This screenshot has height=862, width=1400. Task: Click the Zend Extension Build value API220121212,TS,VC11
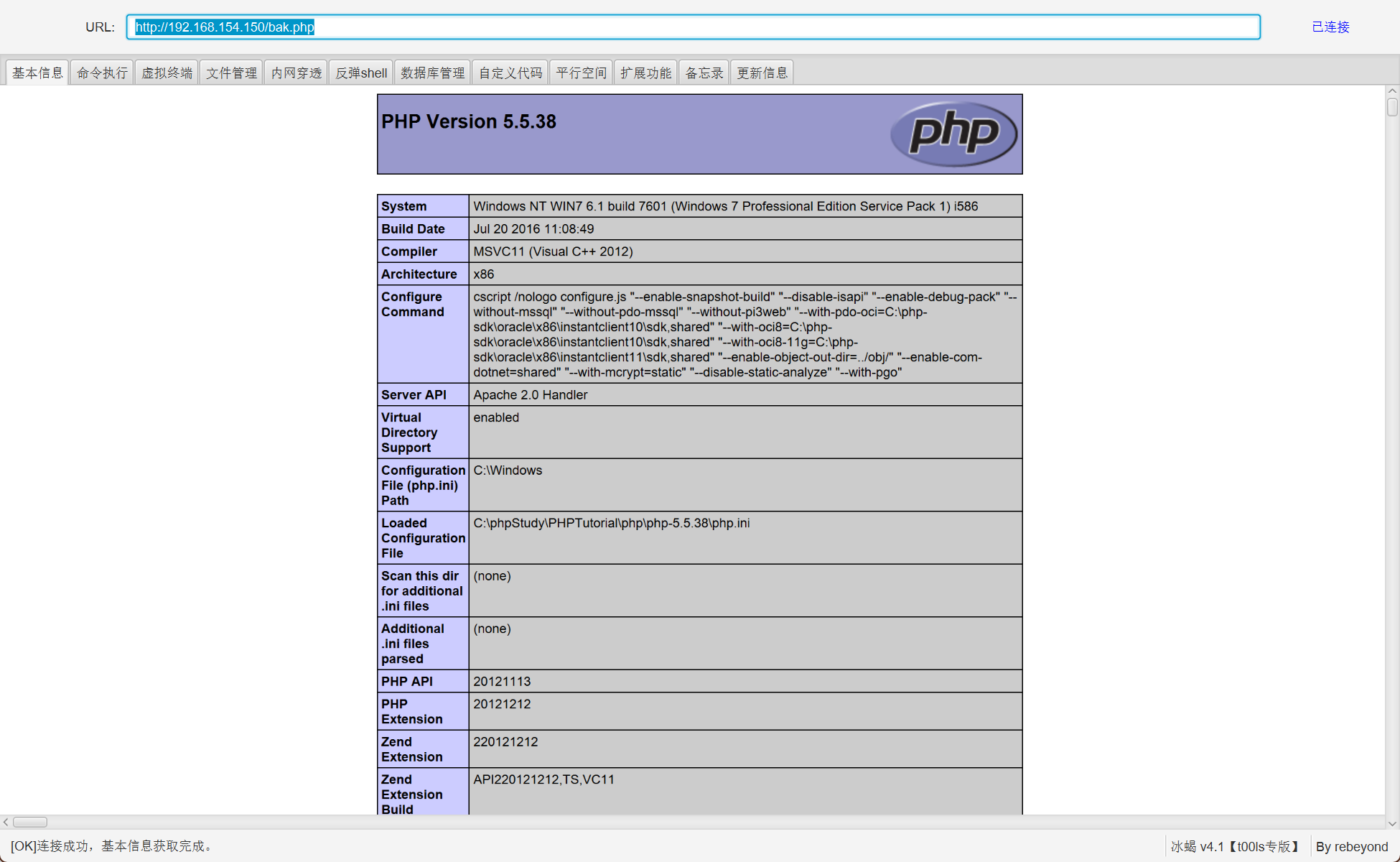[543, 779]
